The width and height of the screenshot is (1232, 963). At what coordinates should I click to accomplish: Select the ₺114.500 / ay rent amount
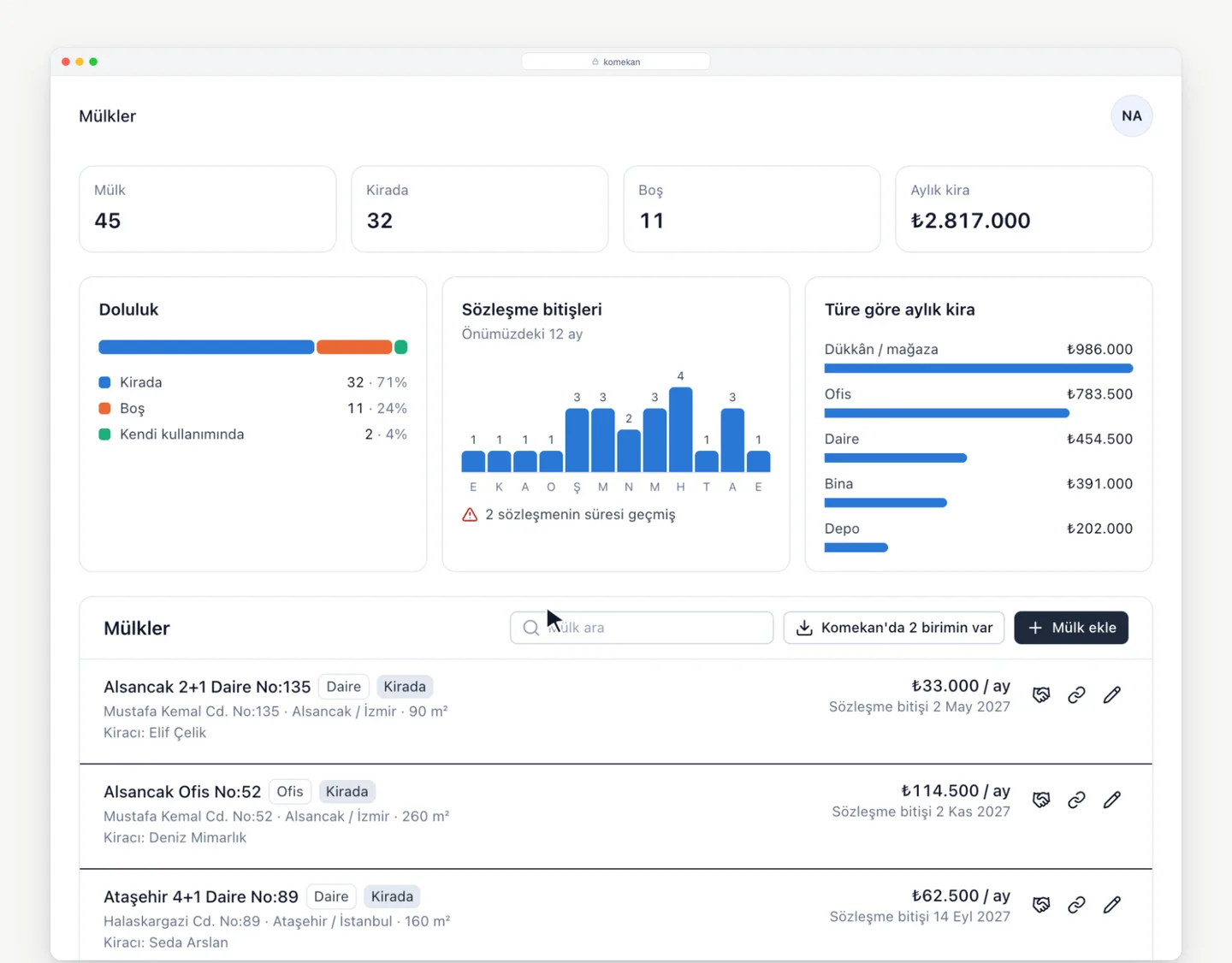956,791
